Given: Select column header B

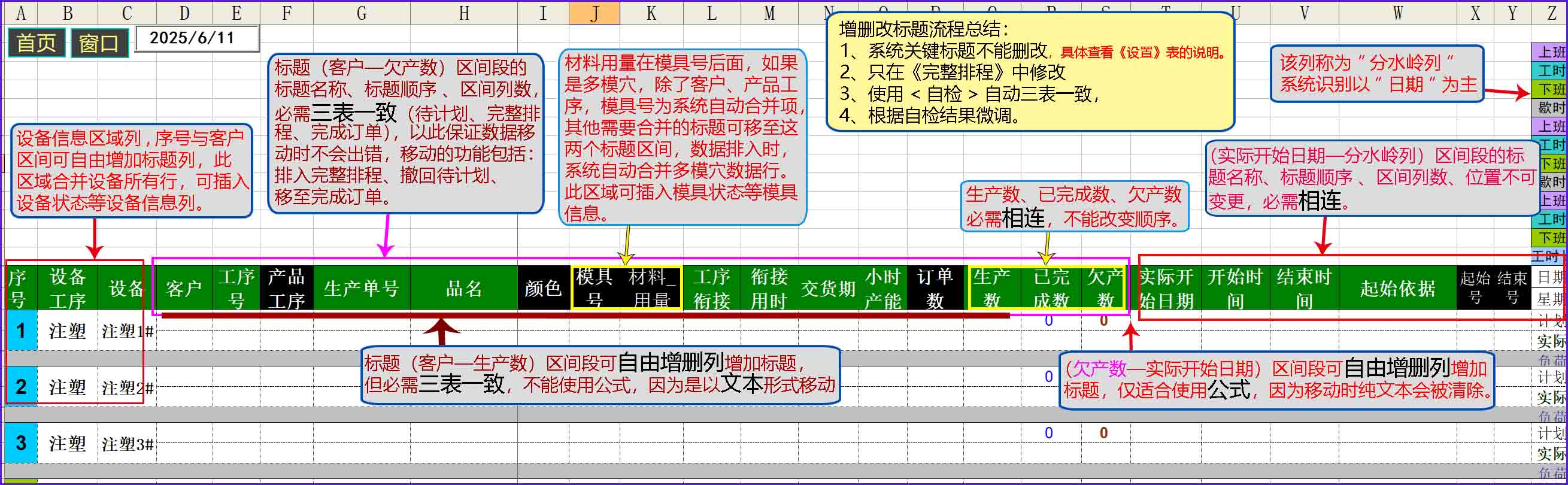Looking at the screenshot, I should (x=68, y=13).
